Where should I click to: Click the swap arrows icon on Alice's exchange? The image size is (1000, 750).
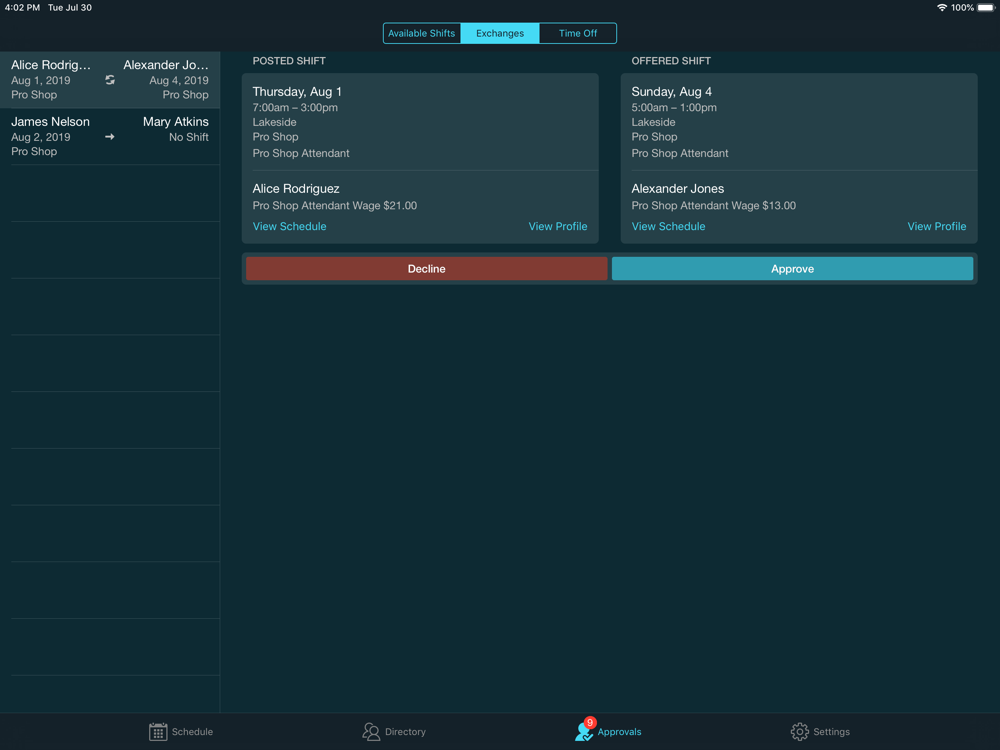click(x=109, y=81)
